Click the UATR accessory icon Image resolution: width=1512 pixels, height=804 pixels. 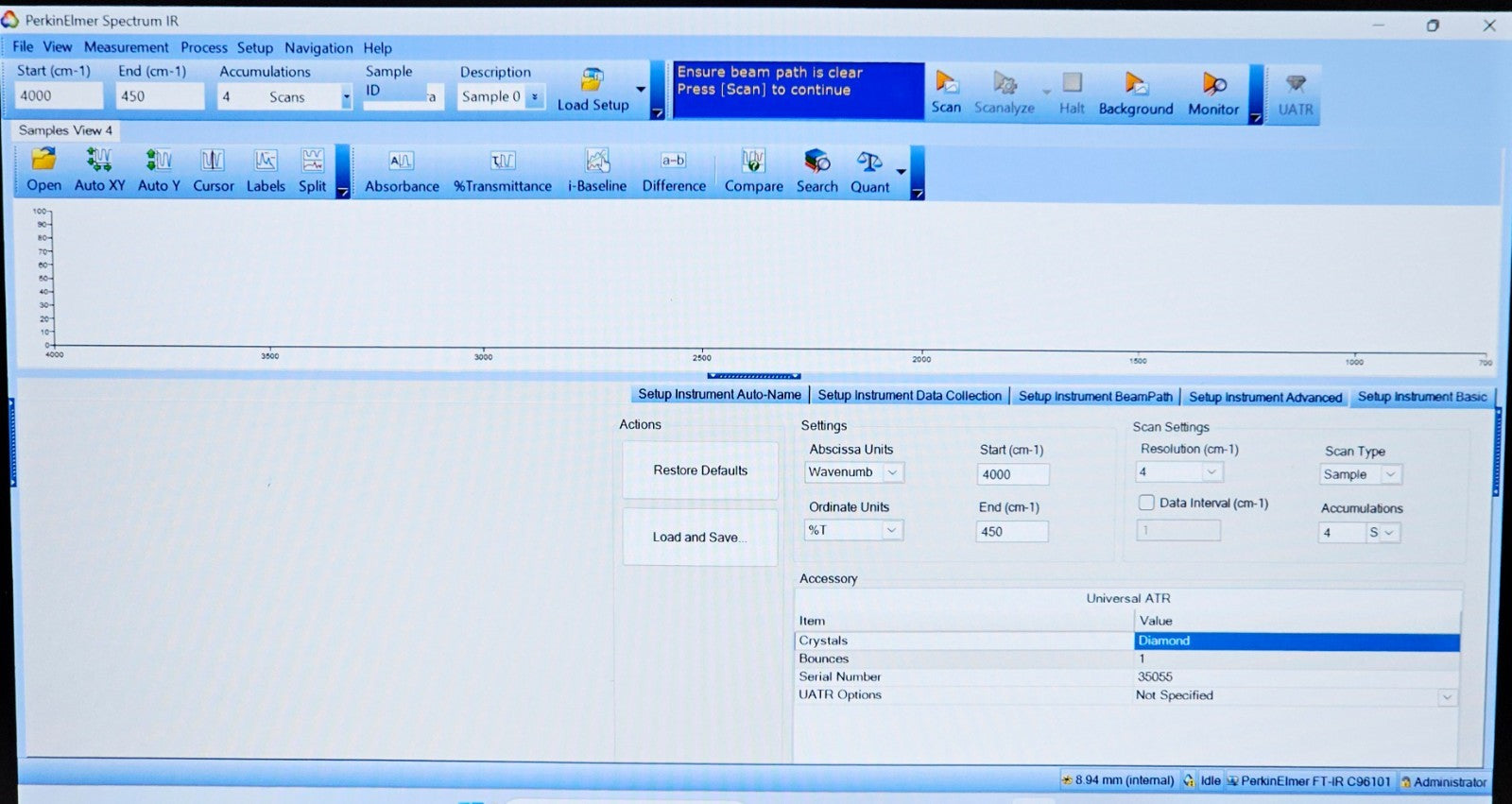click(x=1296, y=85)
